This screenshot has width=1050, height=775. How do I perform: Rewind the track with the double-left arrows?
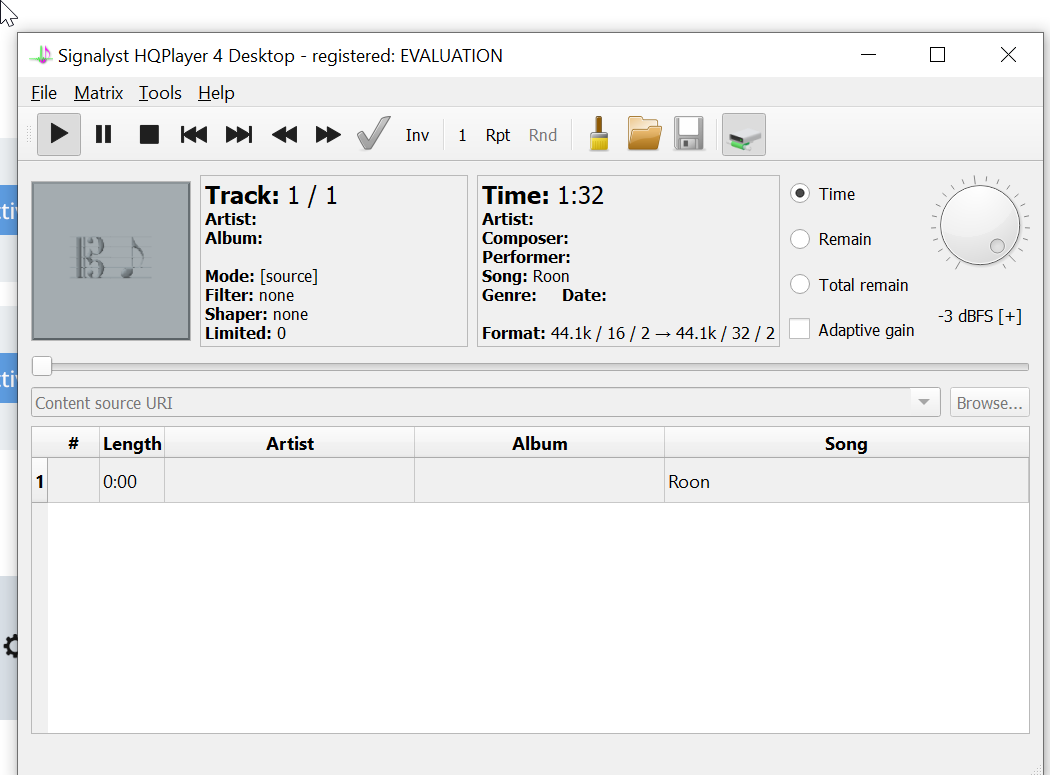pos(284,135)
